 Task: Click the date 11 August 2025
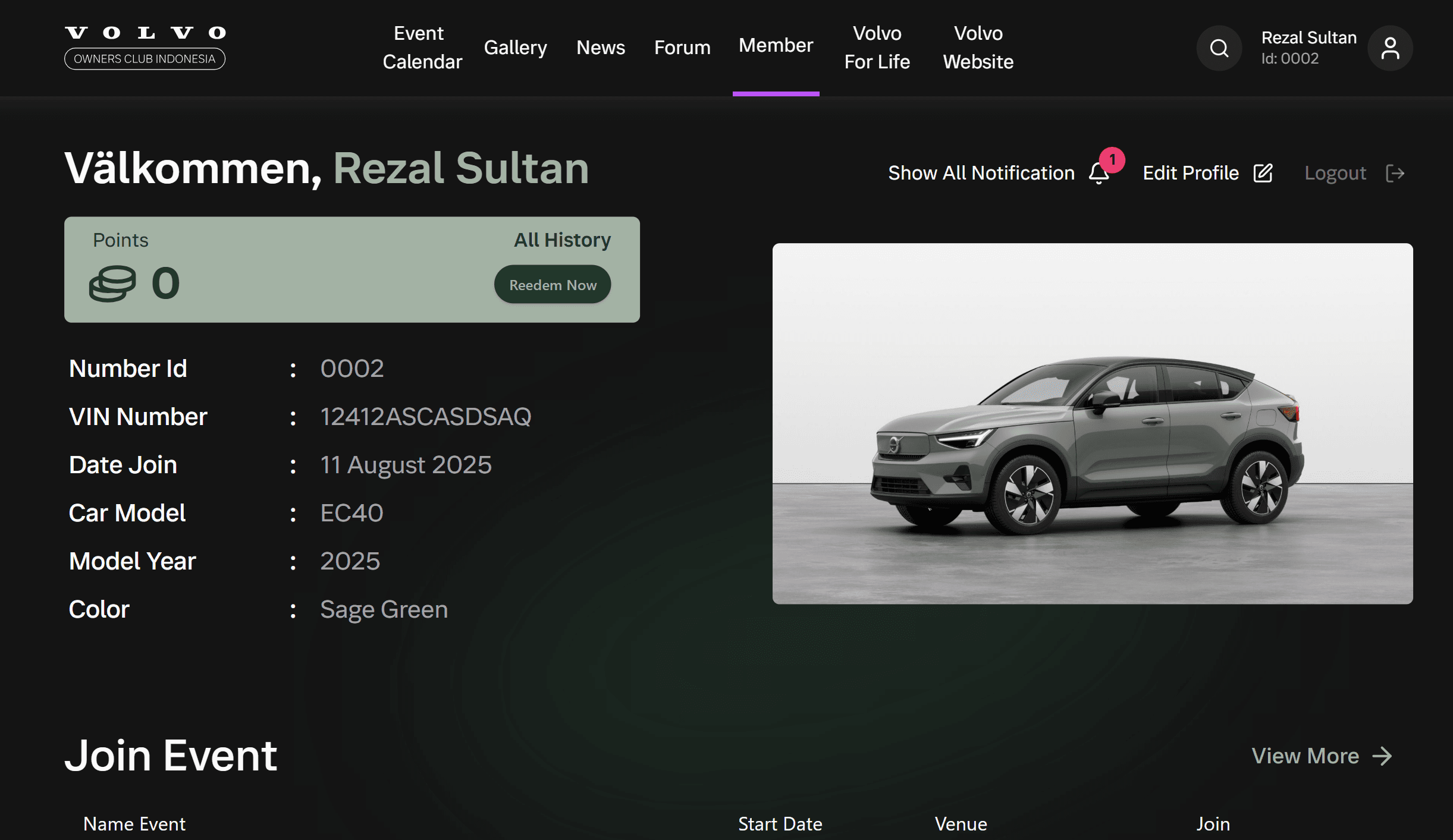pos(406,465)
